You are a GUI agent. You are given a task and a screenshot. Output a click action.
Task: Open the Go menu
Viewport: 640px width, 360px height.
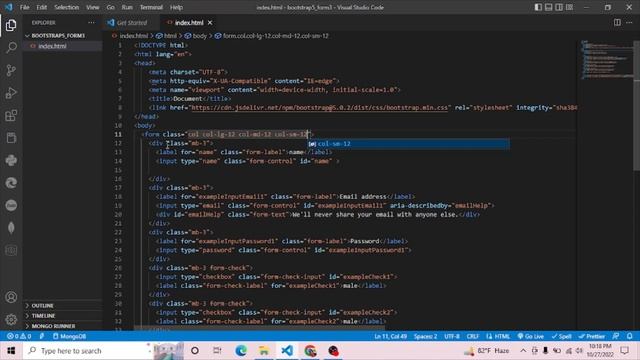click(110, 7)
